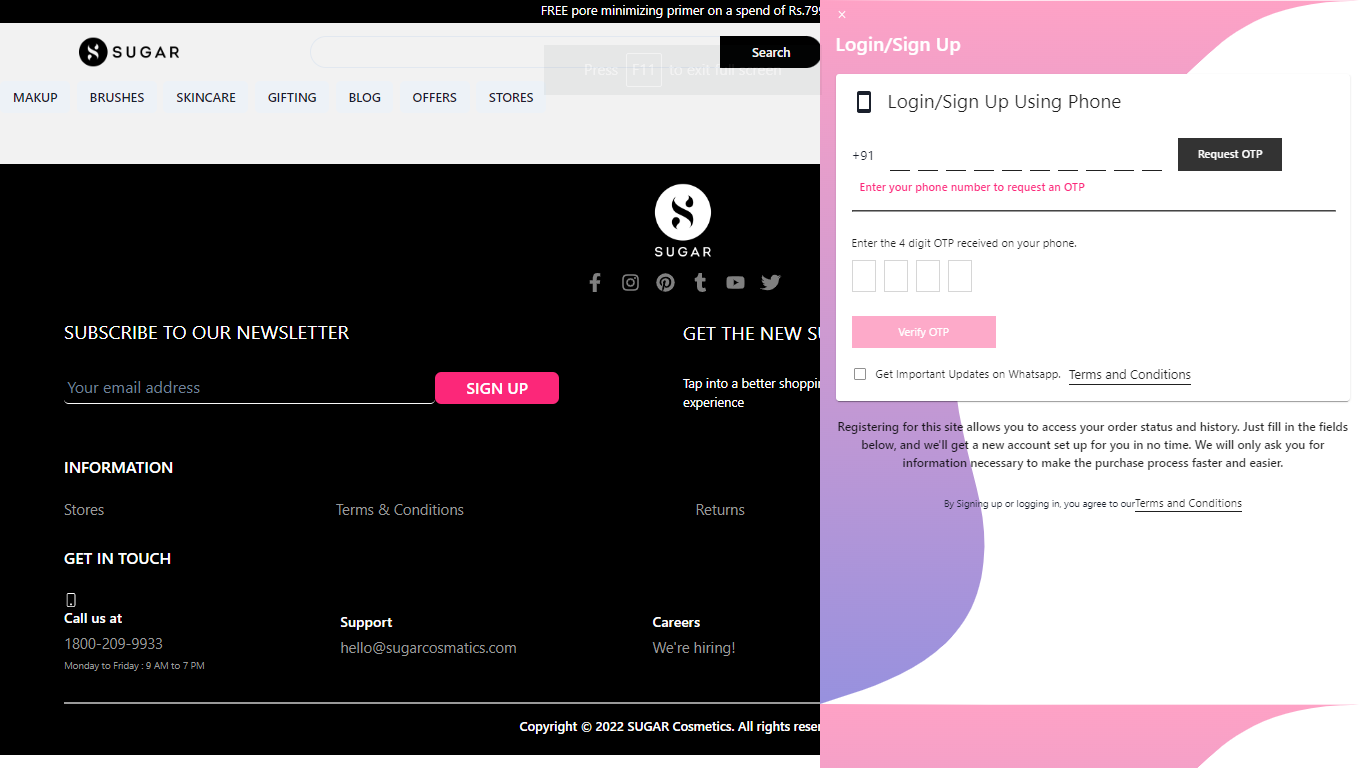Open the BRUSHES menu

click(x=117, y=97)
